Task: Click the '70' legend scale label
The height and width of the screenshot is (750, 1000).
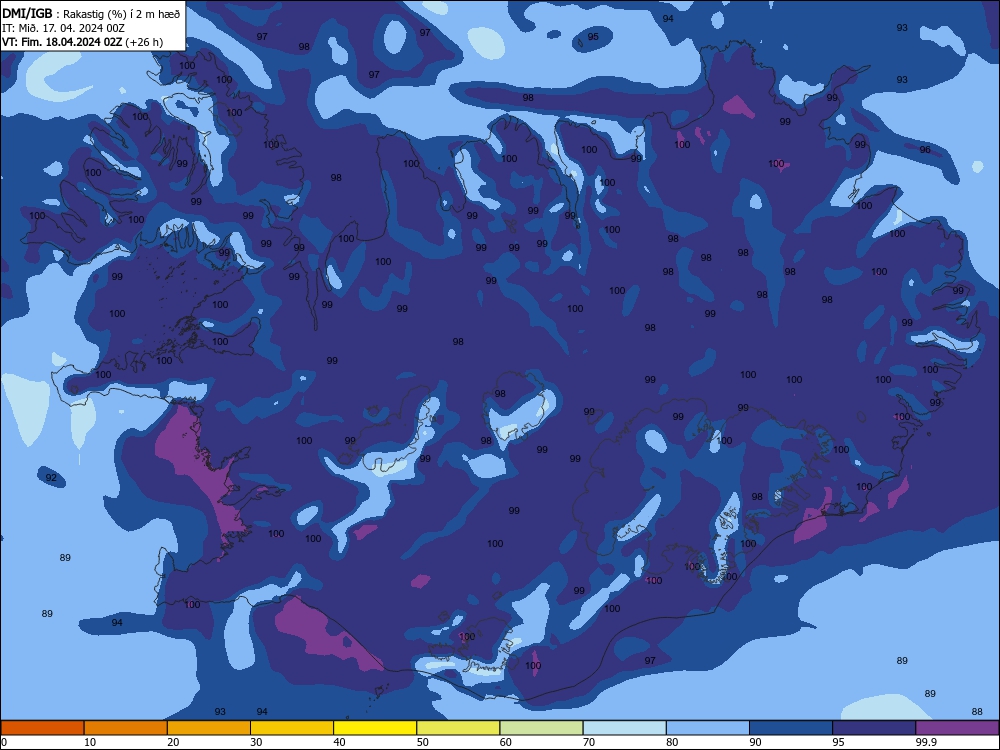Action: [x=589, y=742]
